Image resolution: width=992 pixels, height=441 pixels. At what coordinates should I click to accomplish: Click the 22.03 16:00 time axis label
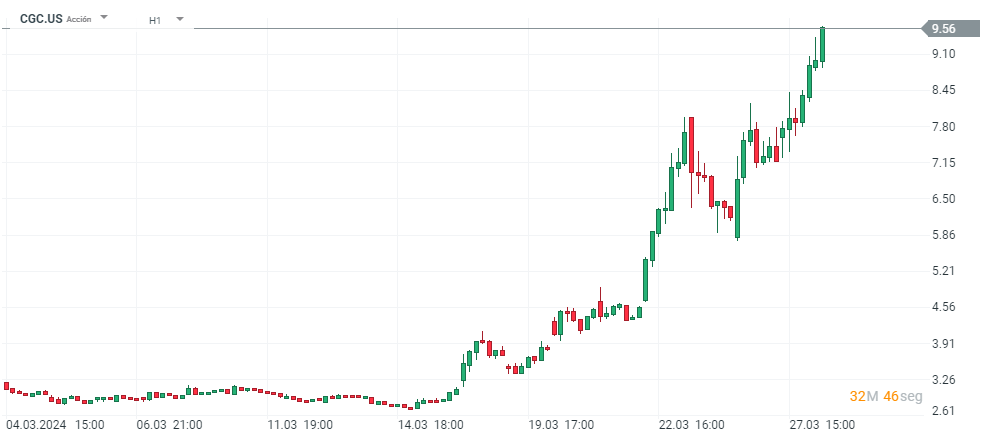pyautogui.click(x=692, y=425)
